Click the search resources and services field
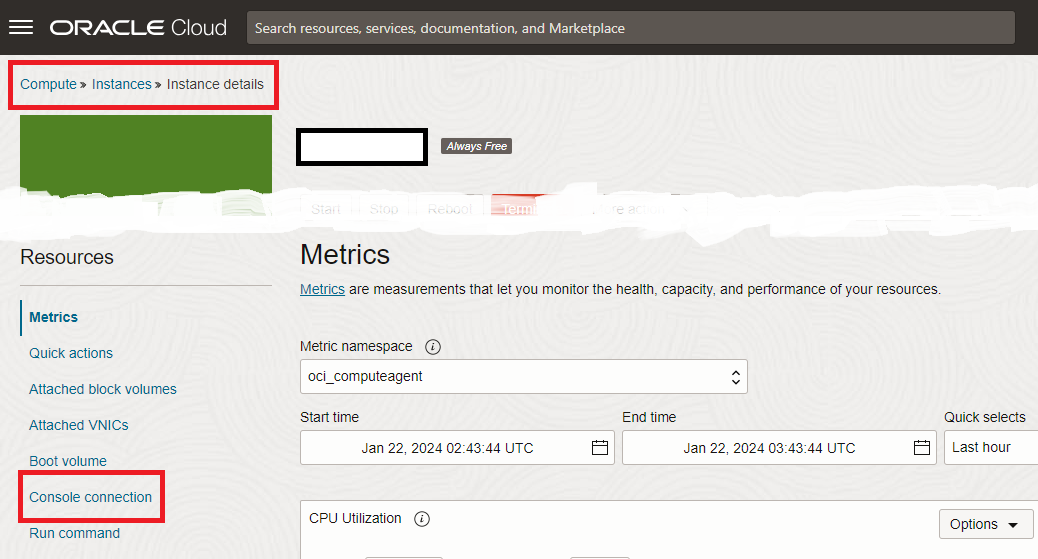Screen dimensions: 1038x559 click(630, 28)
